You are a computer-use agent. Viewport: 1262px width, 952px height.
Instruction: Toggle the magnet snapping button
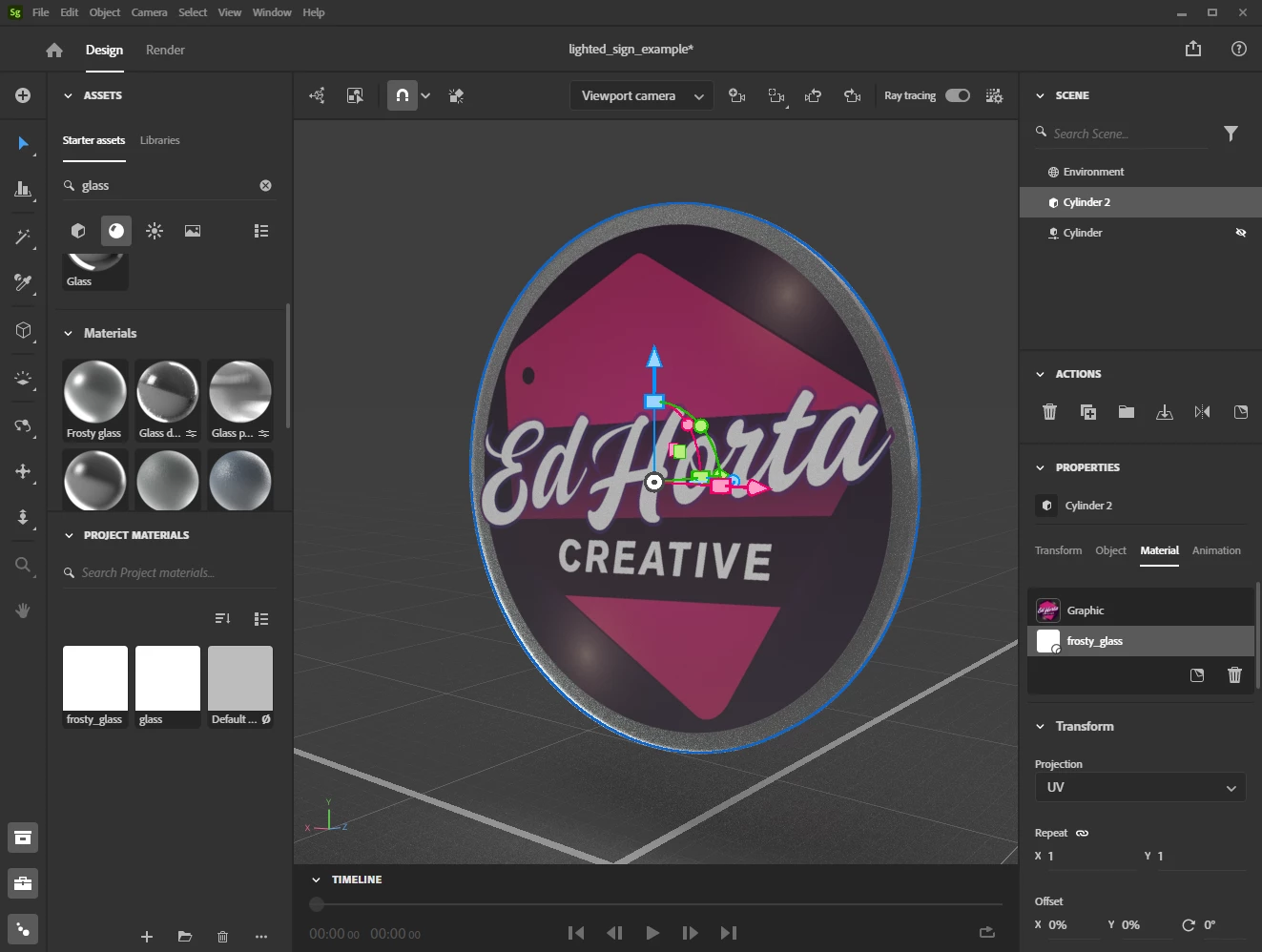[403, 95]
